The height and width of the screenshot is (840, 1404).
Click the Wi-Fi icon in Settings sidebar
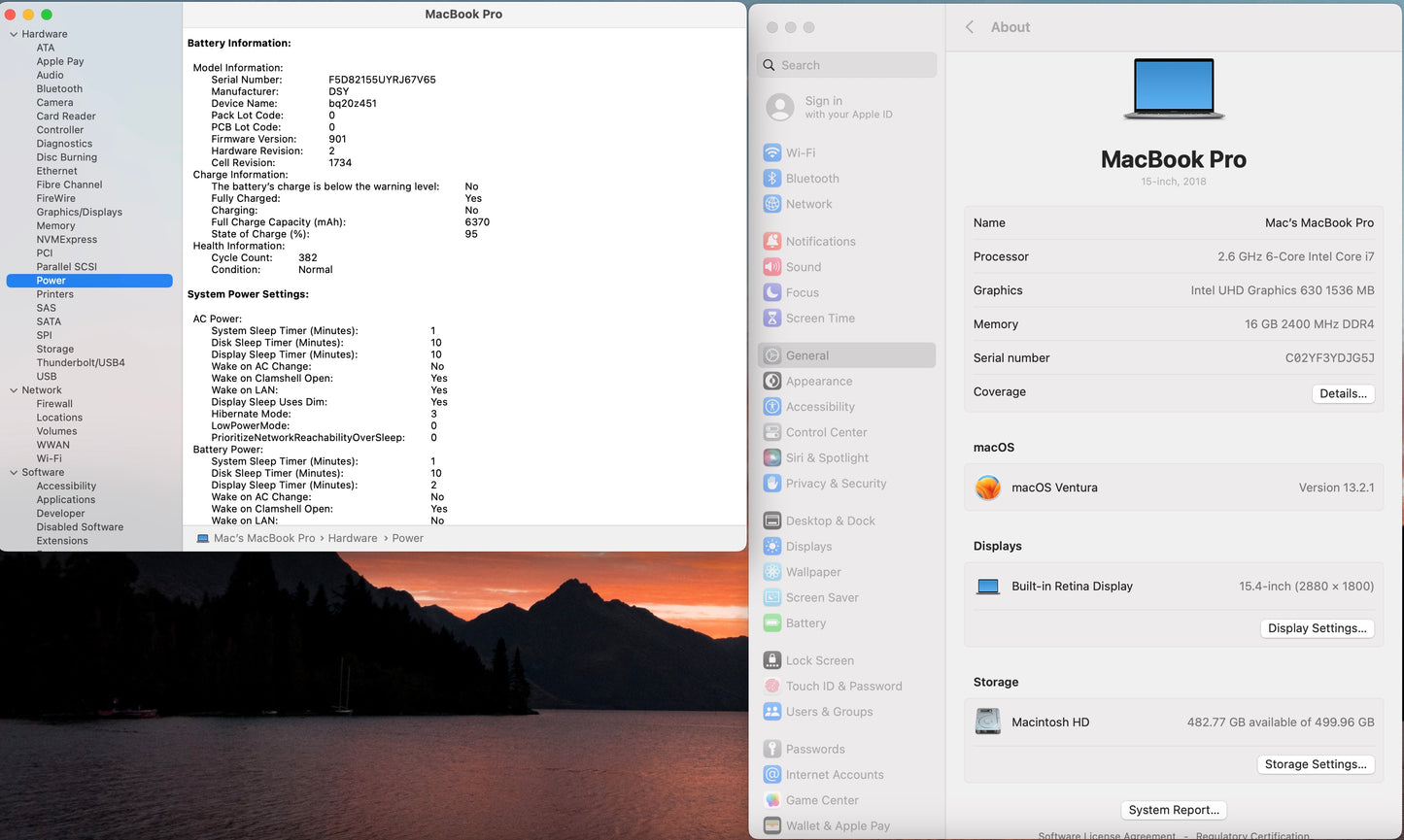coord(772,152)
